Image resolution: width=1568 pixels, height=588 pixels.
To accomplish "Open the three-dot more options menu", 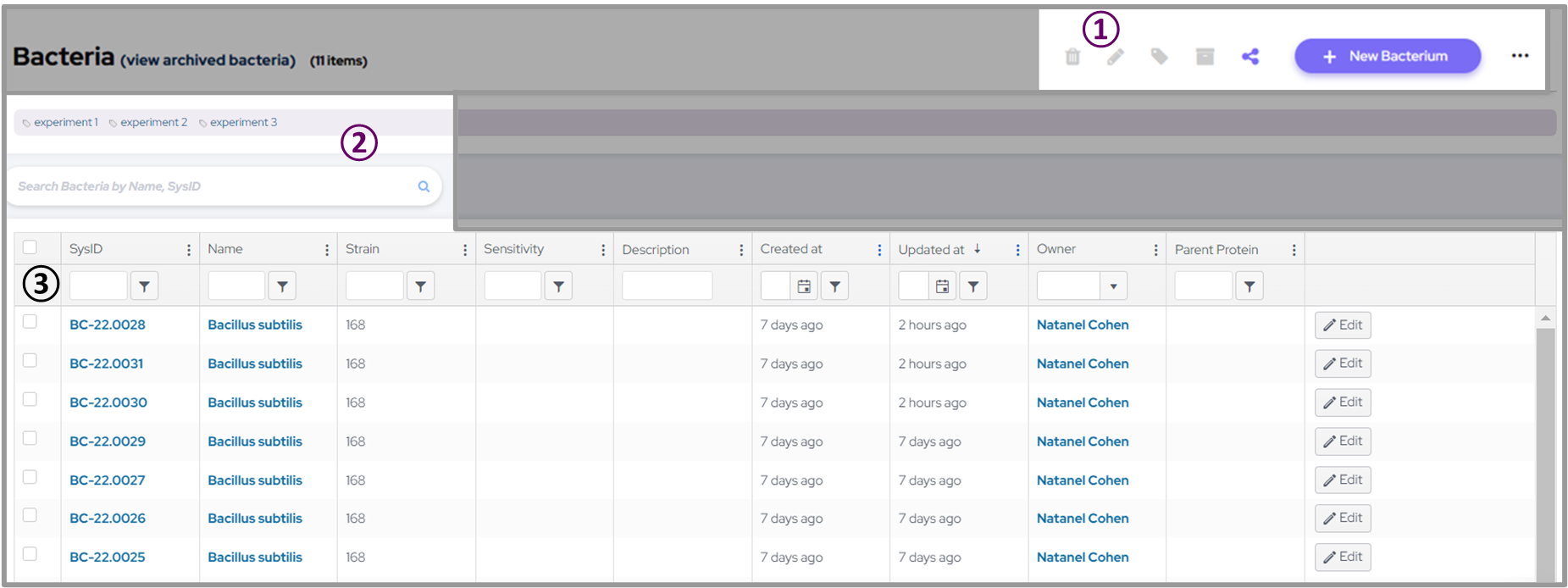I will (1520, 56).
